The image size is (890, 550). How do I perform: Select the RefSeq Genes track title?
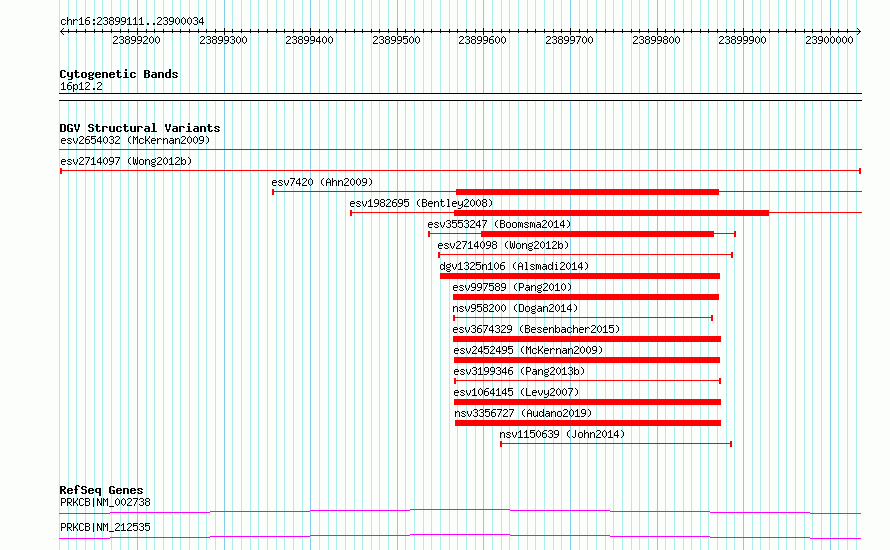pyautogui.click(x=101, y=490)
